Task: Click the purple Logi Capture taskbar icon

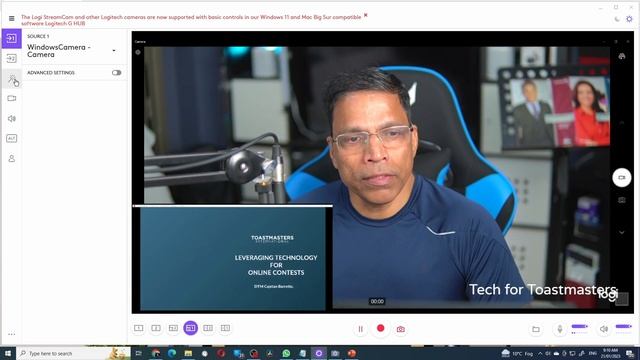Action: point(319,353)
